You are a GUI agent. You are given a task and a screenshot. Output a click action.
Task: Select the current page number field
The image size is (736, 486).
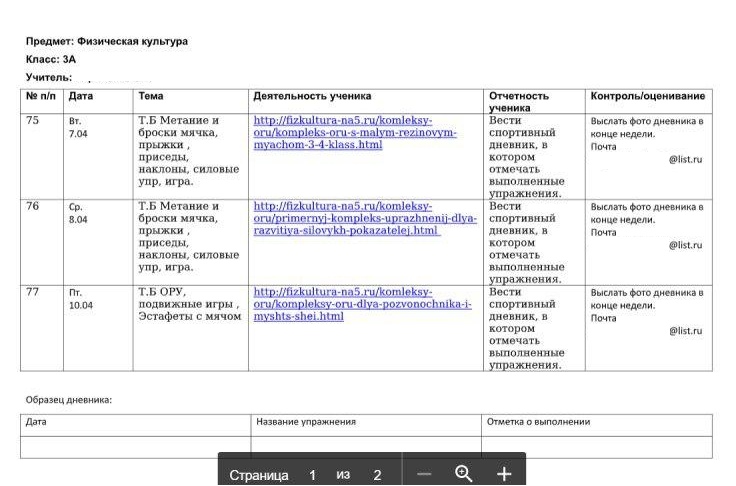tap(313, 475)
